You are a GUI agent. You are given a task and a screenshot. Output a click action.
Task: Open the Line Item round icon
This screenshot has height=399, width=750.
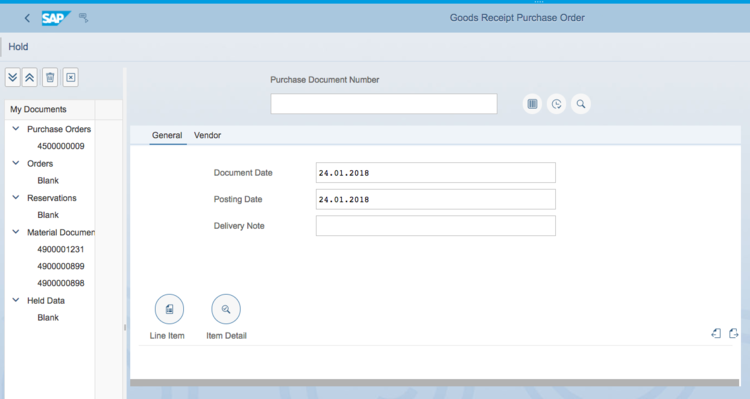point(169,309)
